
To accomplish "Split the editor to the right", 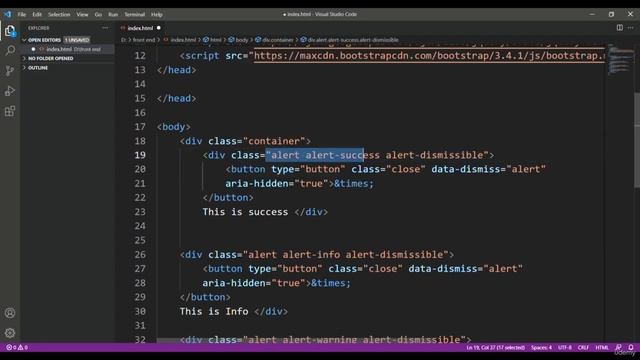I will (x=620, y=28).
